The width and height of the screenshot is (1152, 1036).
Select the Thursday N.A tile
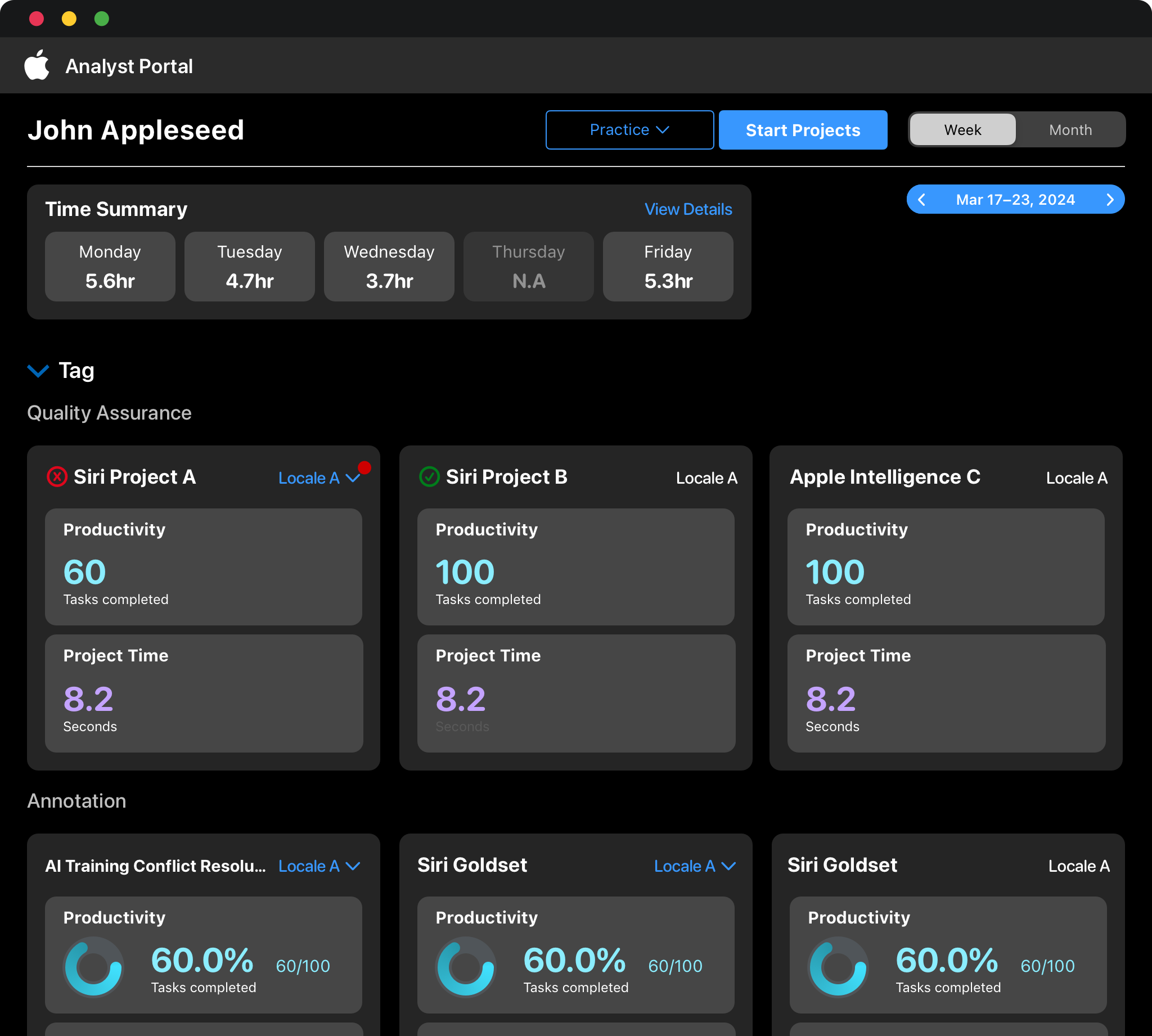[528, 267]
